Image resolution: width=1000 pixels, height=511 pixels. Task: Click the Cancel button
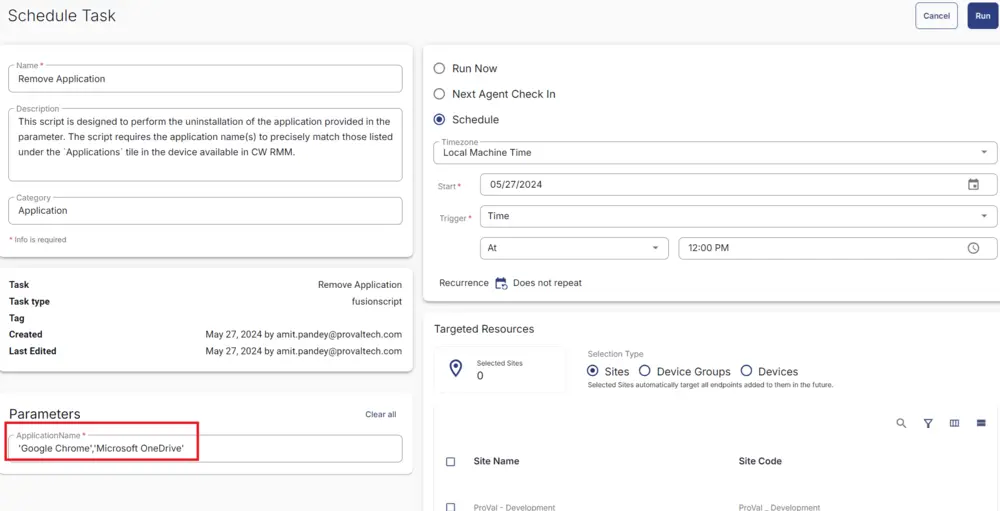click(x=936, y=16)
